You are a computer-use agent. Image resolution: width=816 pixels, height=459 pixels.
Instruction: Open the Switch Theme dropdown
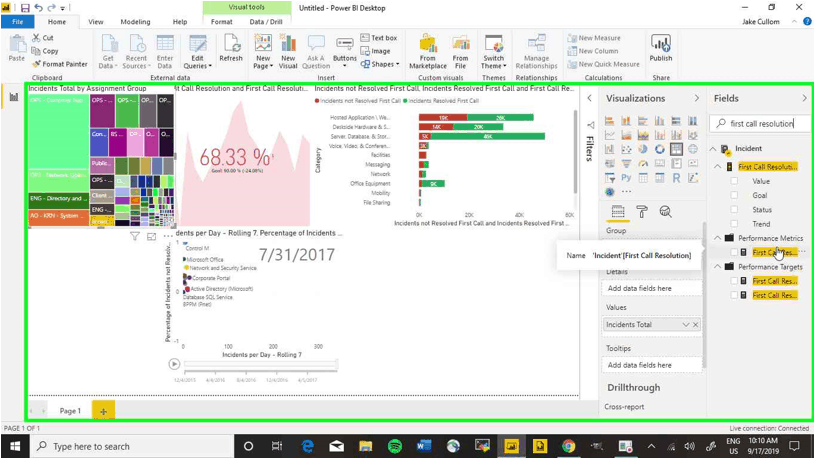pyautogui.click(x=493, y=52)
